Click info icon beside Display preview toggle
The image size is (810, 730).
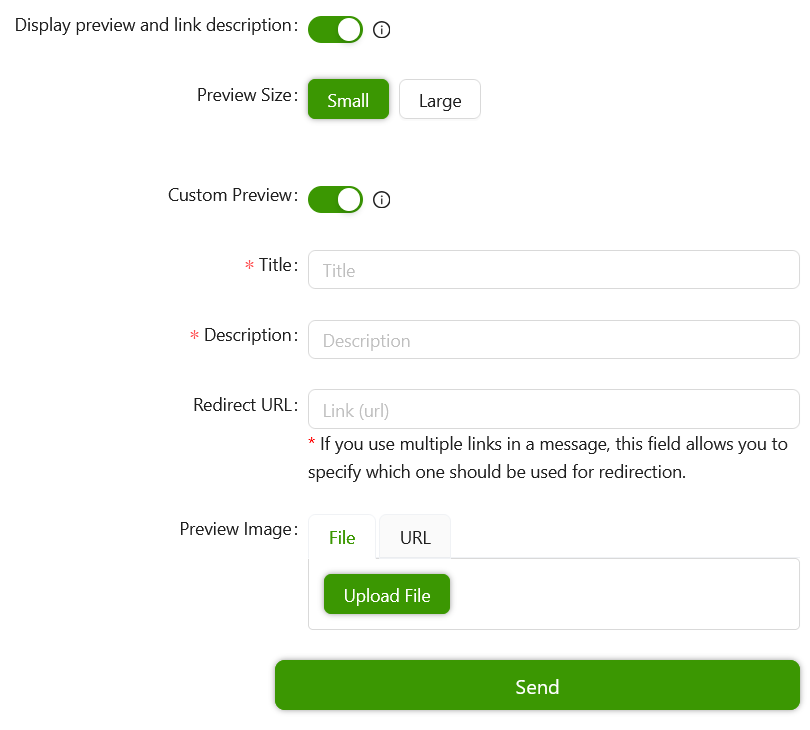(381, 30)
